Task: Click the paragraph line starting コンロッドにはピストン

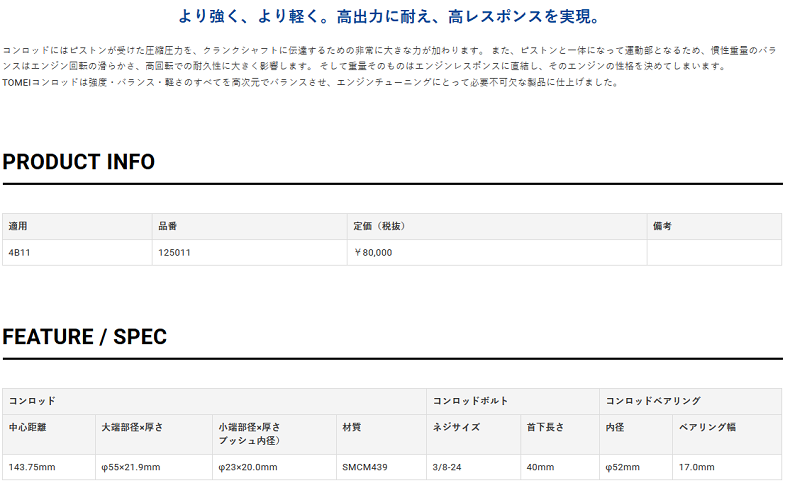Action: 389,51
